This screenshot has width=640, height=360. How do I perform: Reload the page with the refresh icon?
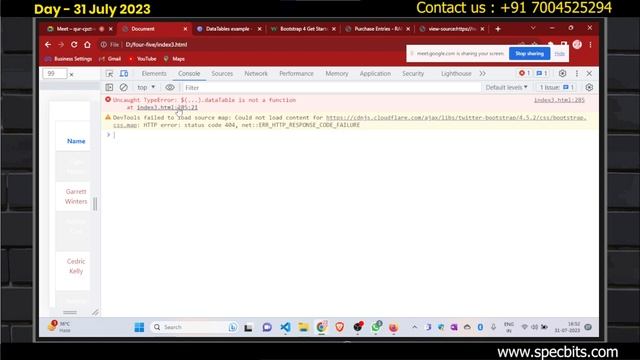74,44
